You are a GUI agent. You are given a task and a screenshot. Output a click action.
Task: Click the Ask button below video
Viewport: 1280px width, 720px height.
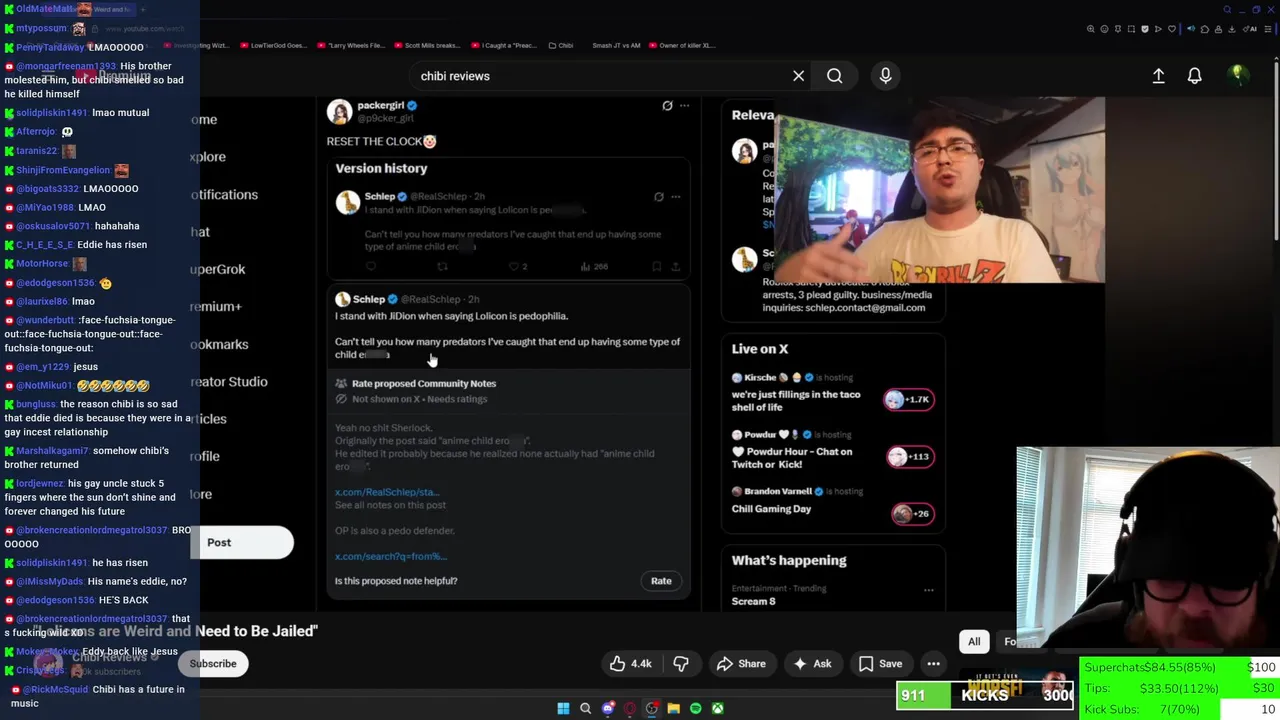click(x=811, y=664)
